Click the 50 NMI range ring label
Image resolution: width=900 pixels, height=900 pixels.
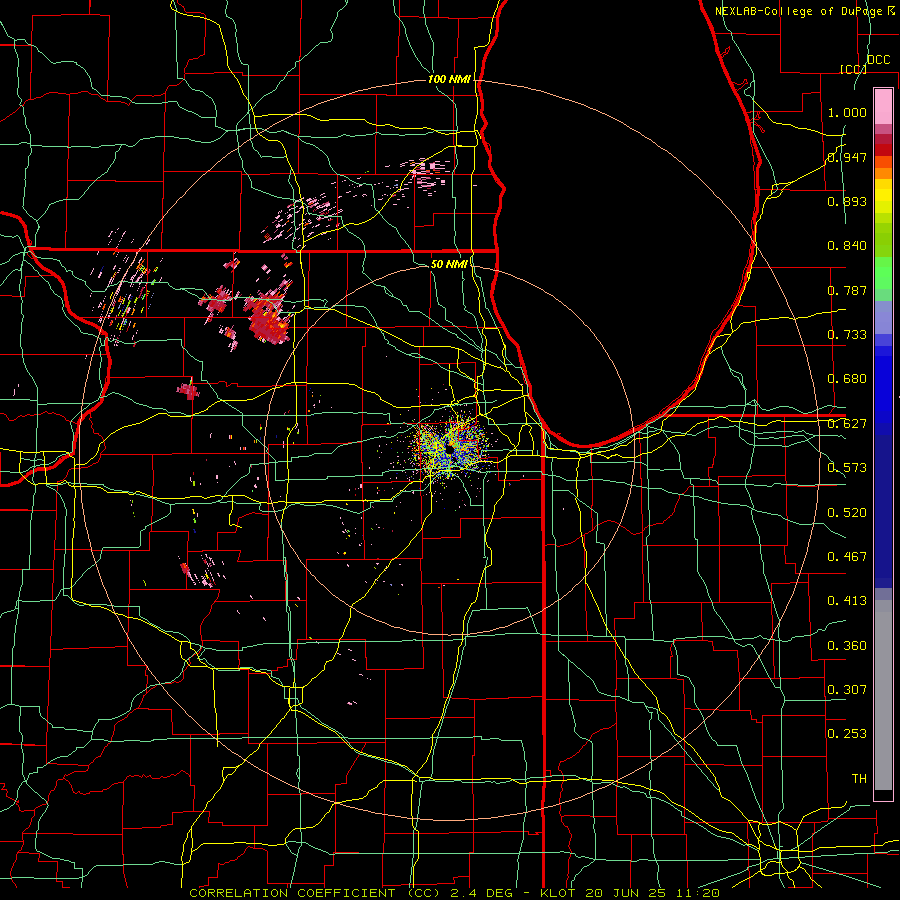tap(449, 264)
